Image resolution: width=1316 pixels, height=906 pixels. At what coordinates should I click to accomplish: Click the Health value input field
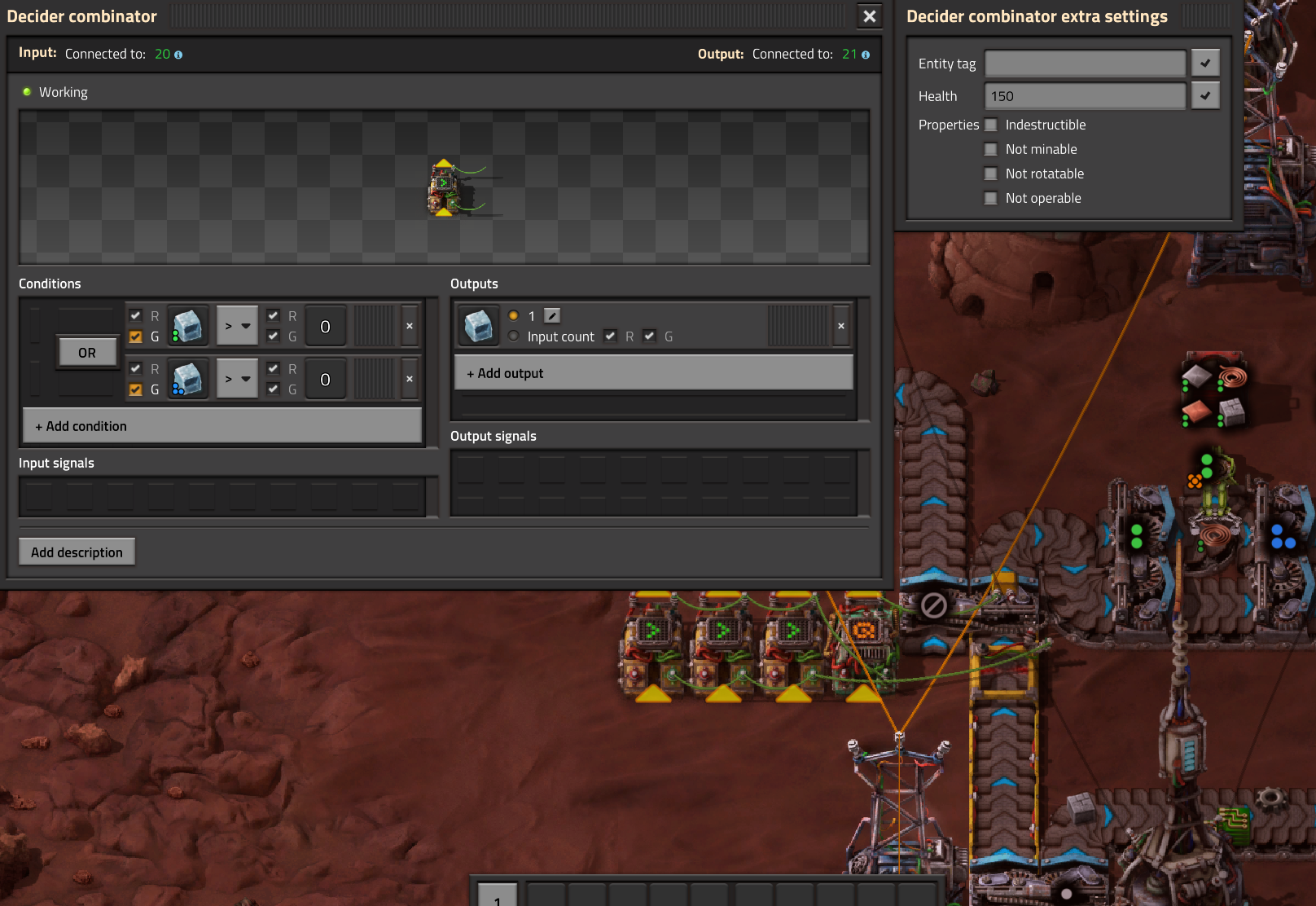(1085, 96)
